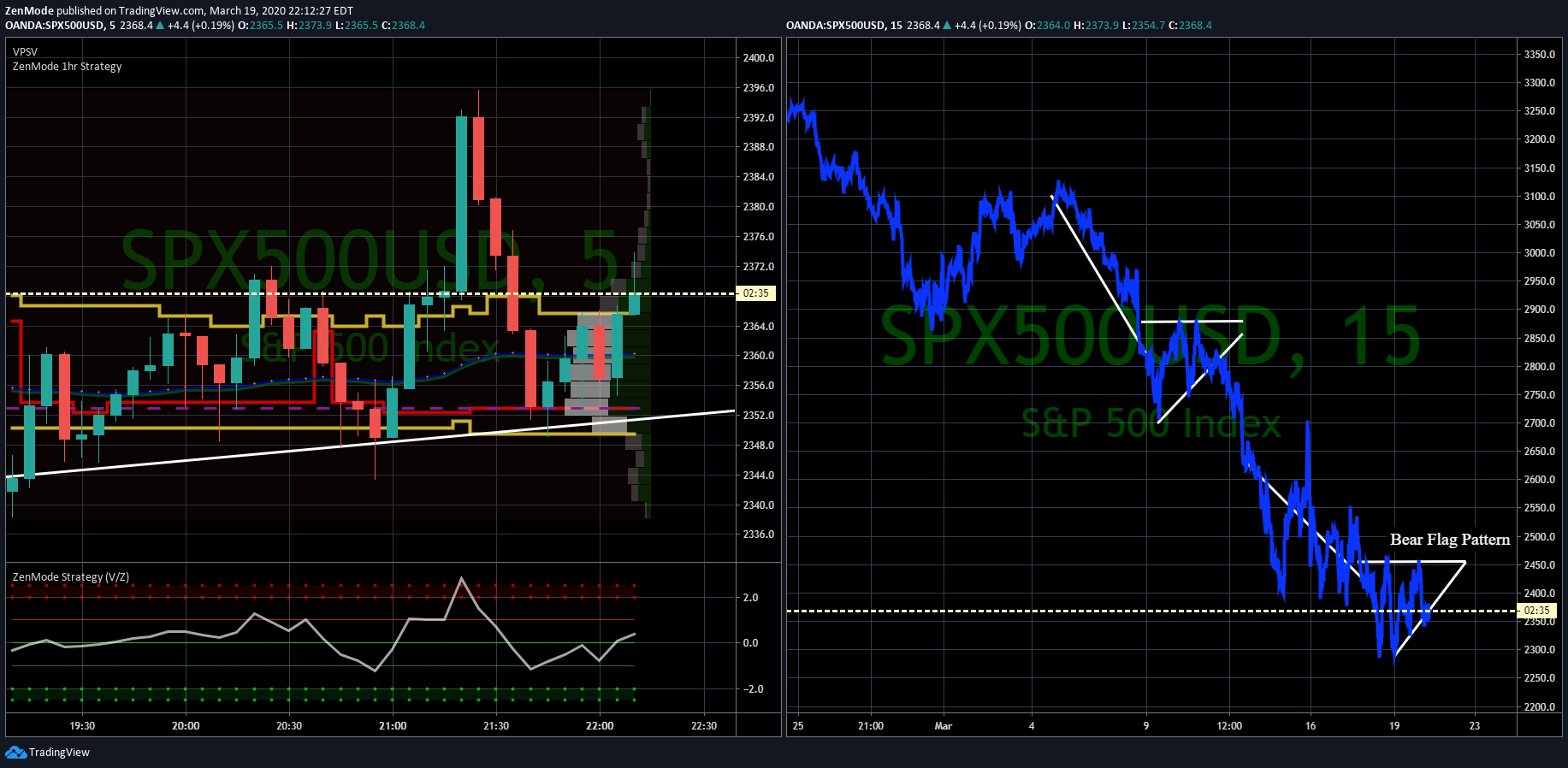Screen dimensions: 1568x768
Task: Click the Mar date label on the 15-minute chart
Action: point(944,726)
